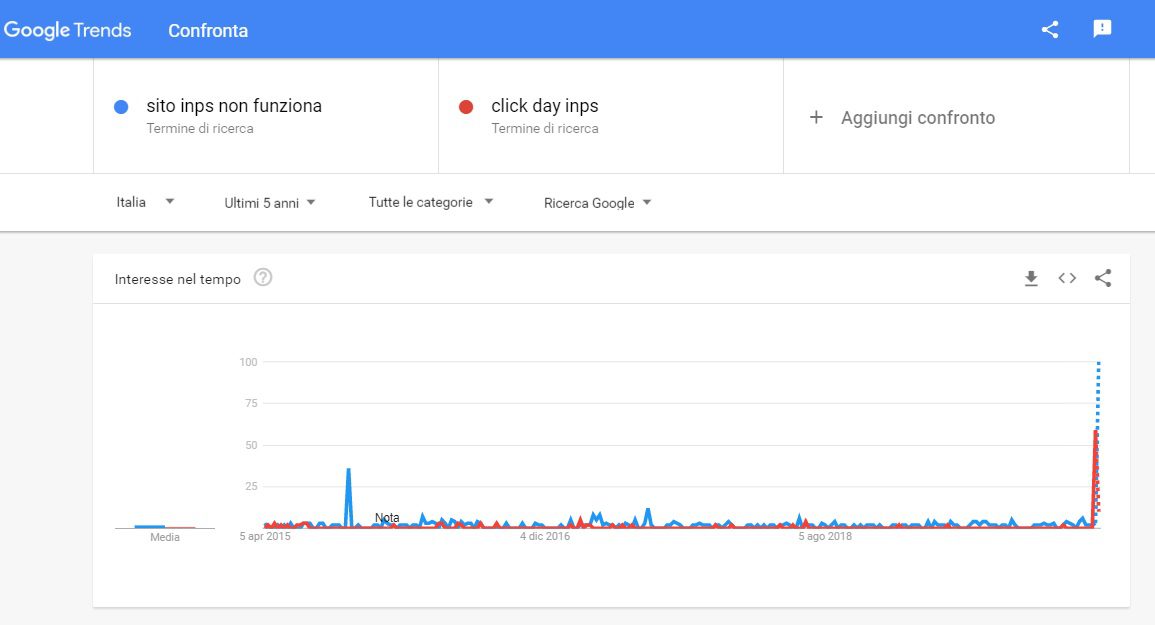Click the '4 dic 2016' axis label
1155x625 pixels.
click(x=545, y=537)
